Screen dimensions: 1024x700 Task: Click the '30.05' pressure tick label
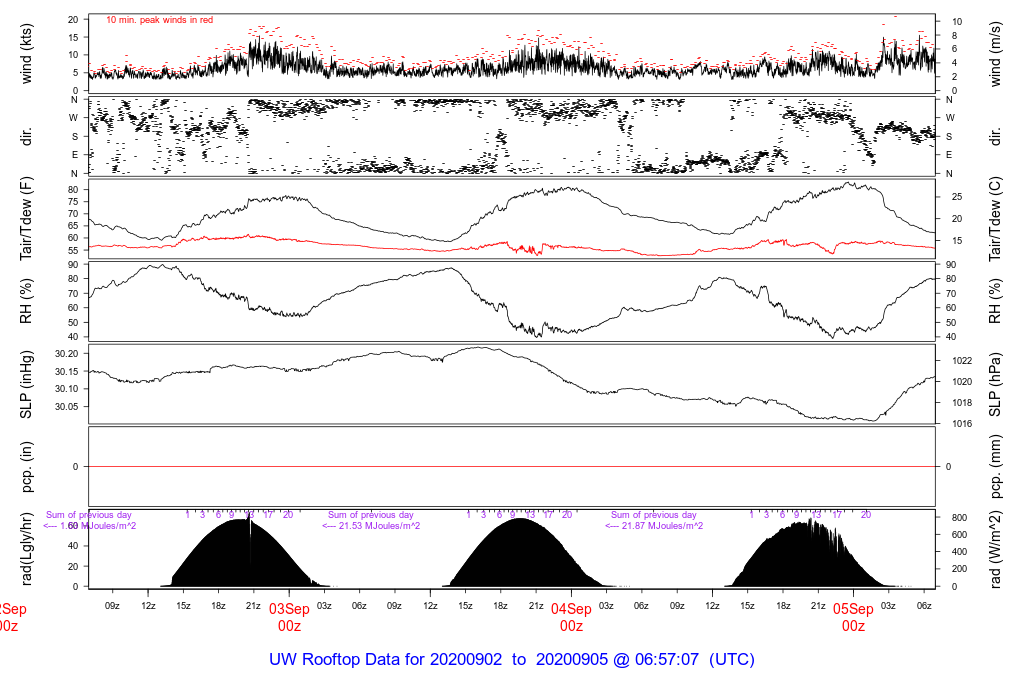[x=67, y=406]
